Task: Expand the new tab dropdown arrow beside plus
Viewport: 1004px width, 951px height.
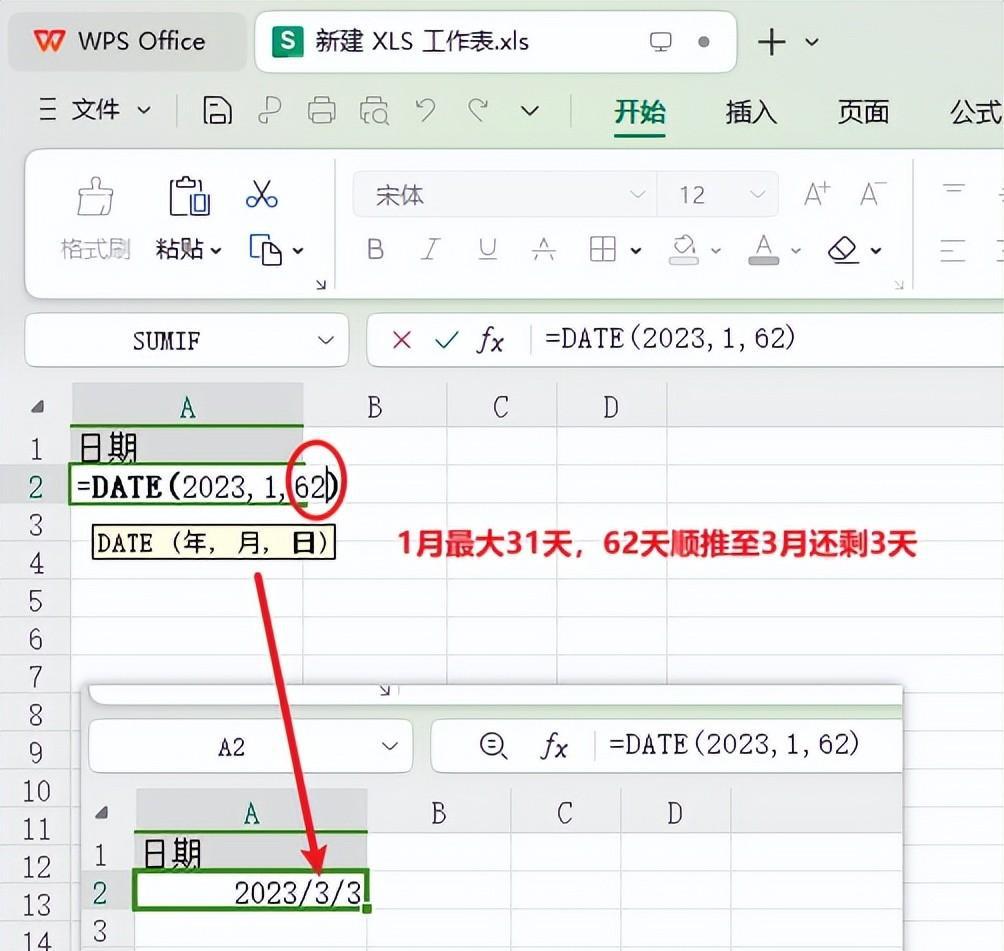Action: 812,42
